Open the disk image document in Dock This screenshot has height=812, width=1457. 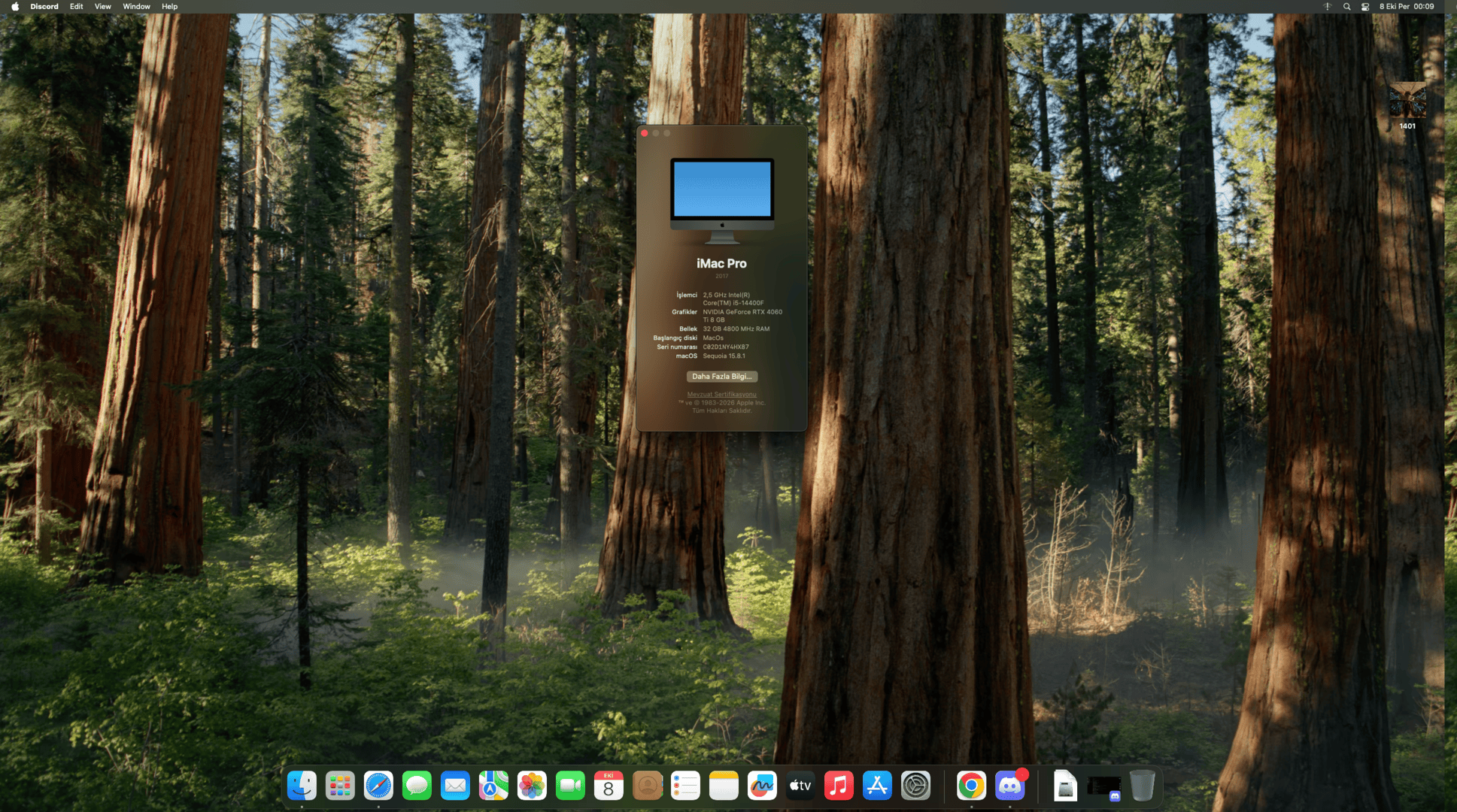(x=1065, y=786)
